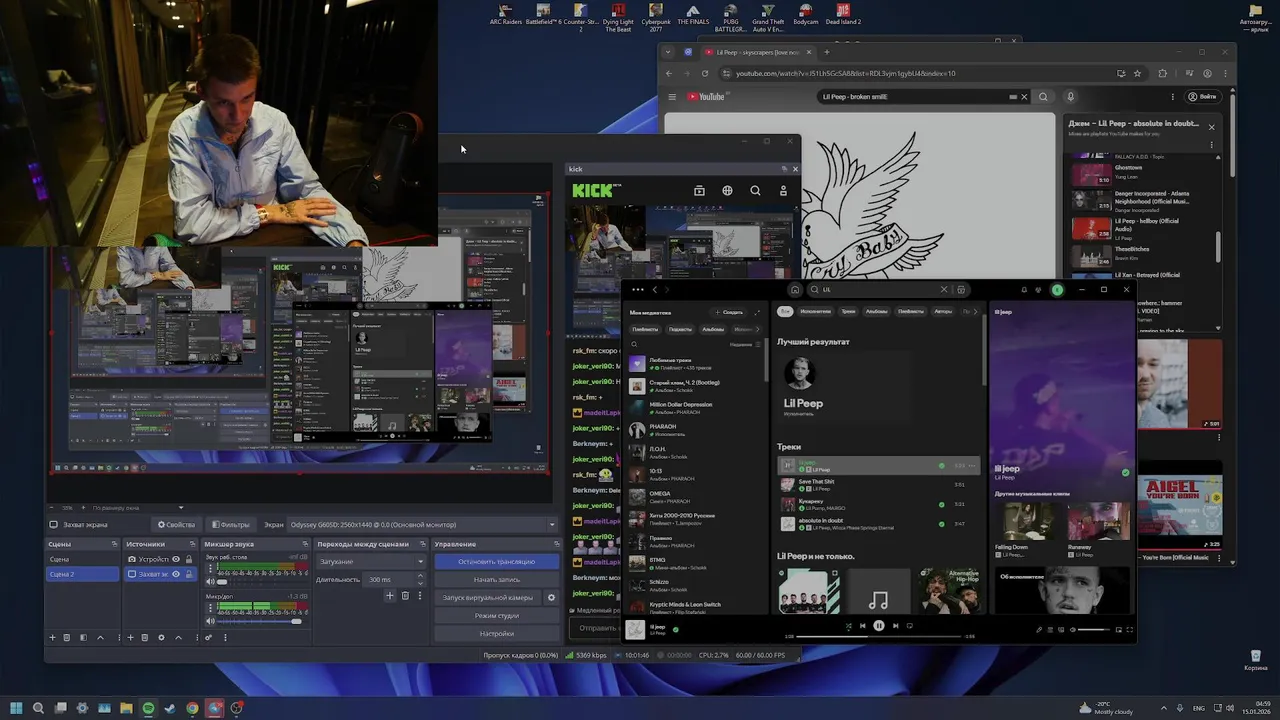Expand the Spotify library sort Недавние menu
This screenshot has width=1280, height=720.
click(x=744, y=344)
